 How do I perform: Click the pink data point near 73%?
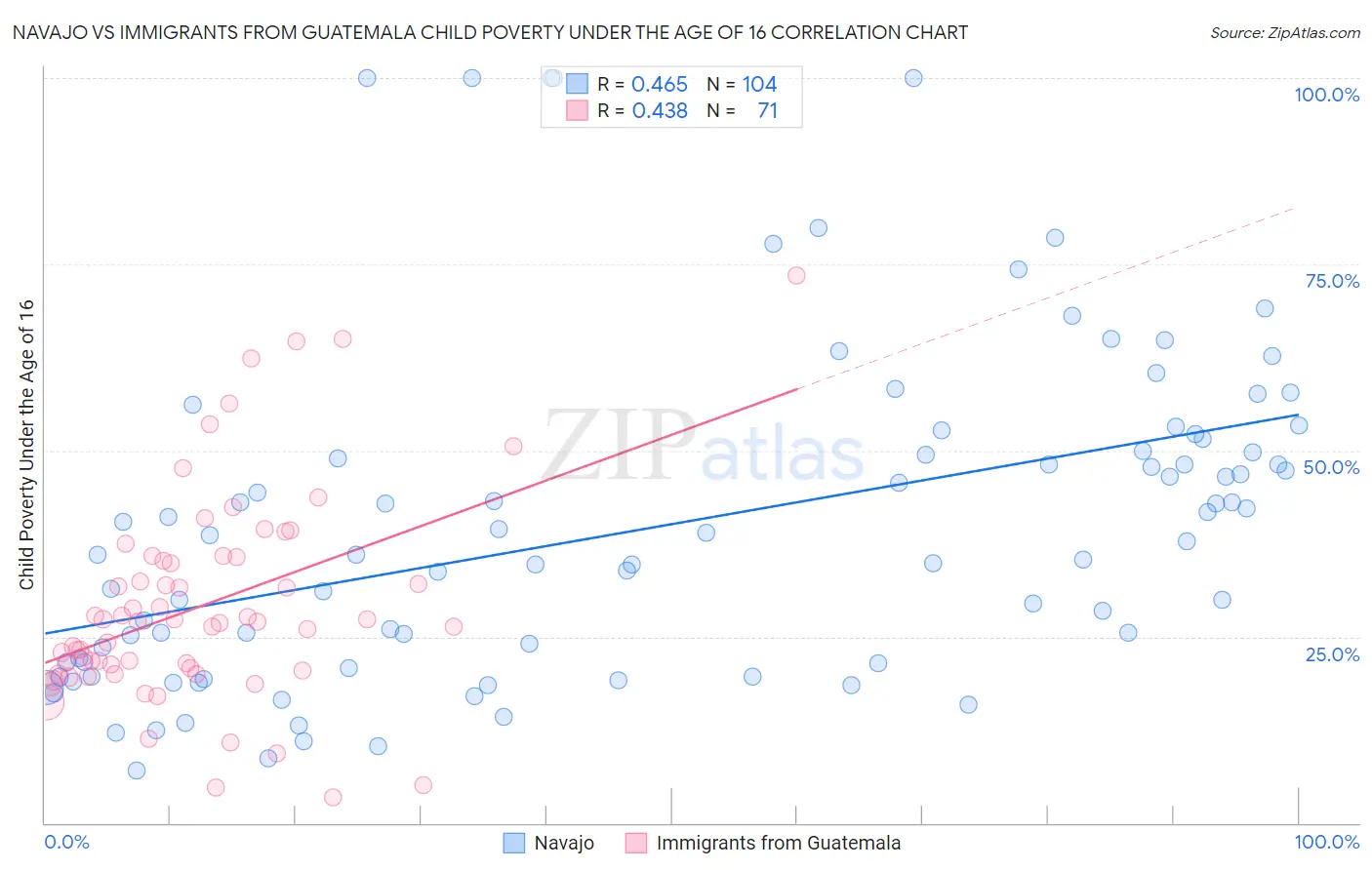click(796, 275)
